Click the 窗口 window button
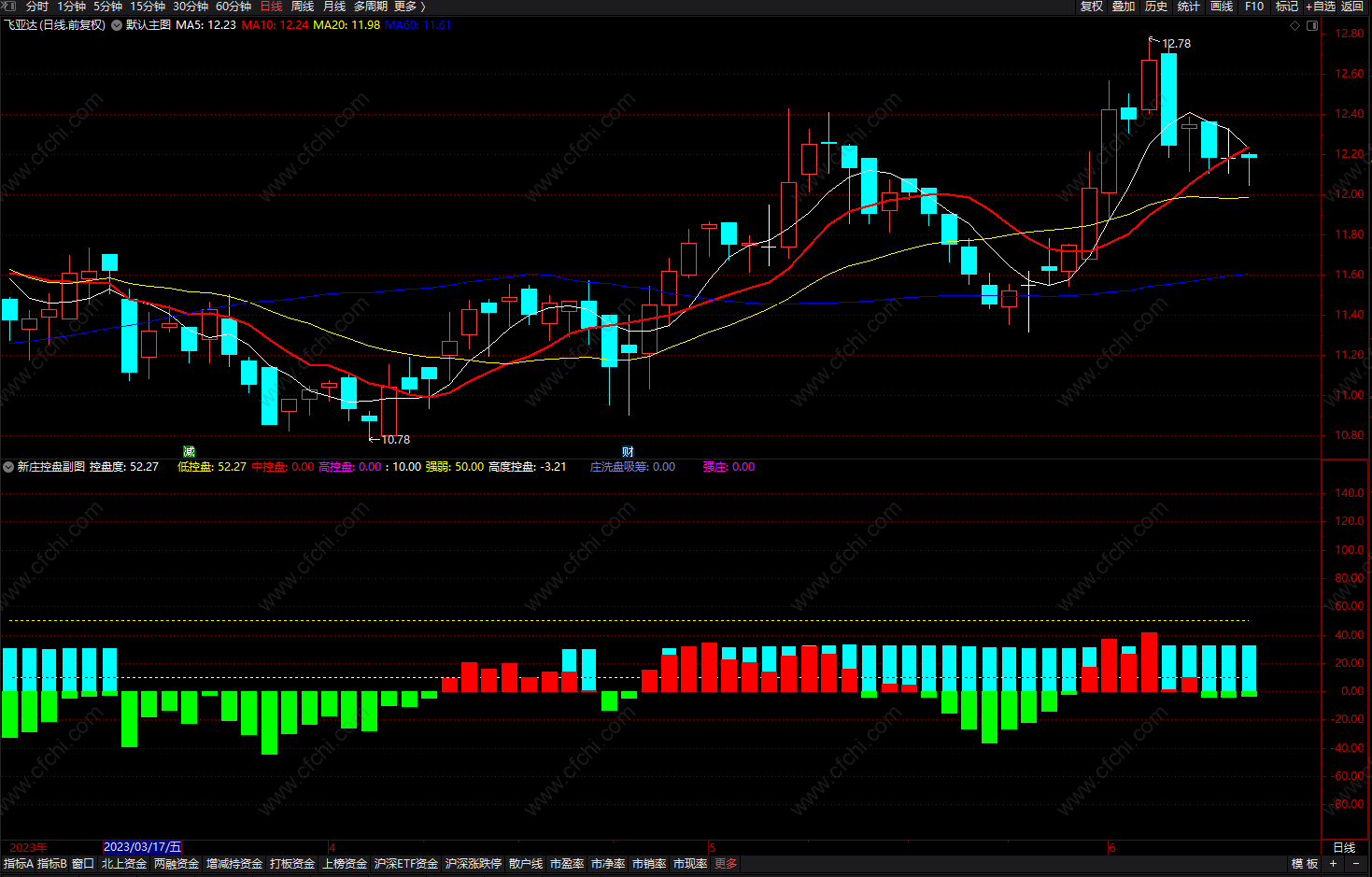The image size is (1372, 877). coord(83,864)
